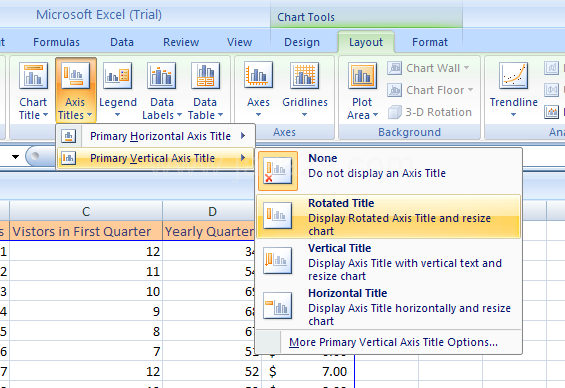Click the Primary Horizontal Axis Title icon
Image resolution: width=565 pixels, height=388 pixels.
point(68,136)
